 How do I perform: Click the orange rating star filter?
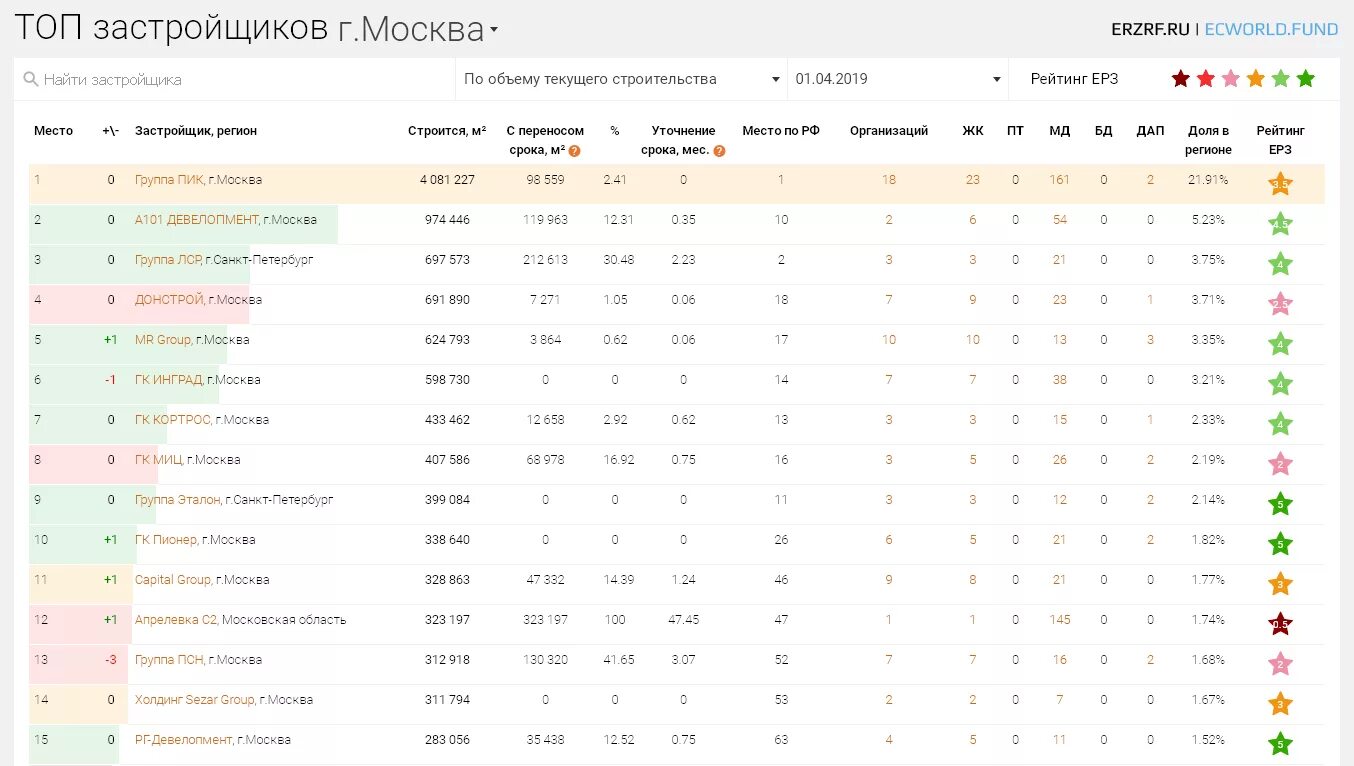tap(1256, 79)
